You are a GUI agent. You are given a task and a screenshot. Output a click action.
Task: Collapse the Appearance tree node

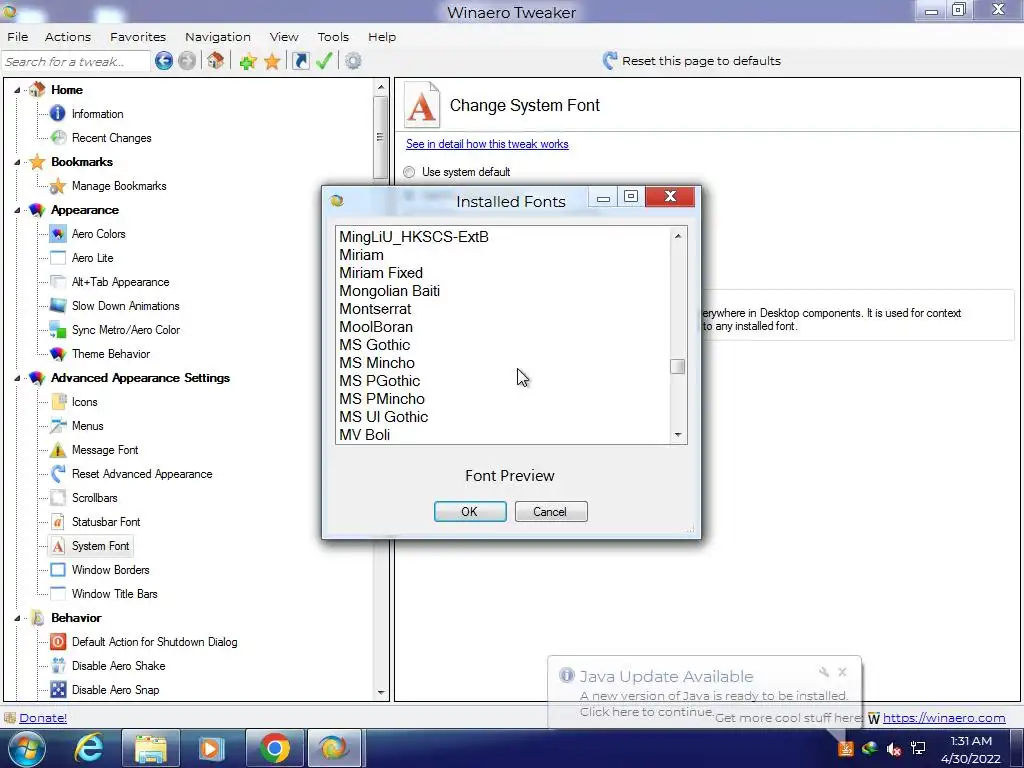17,210
